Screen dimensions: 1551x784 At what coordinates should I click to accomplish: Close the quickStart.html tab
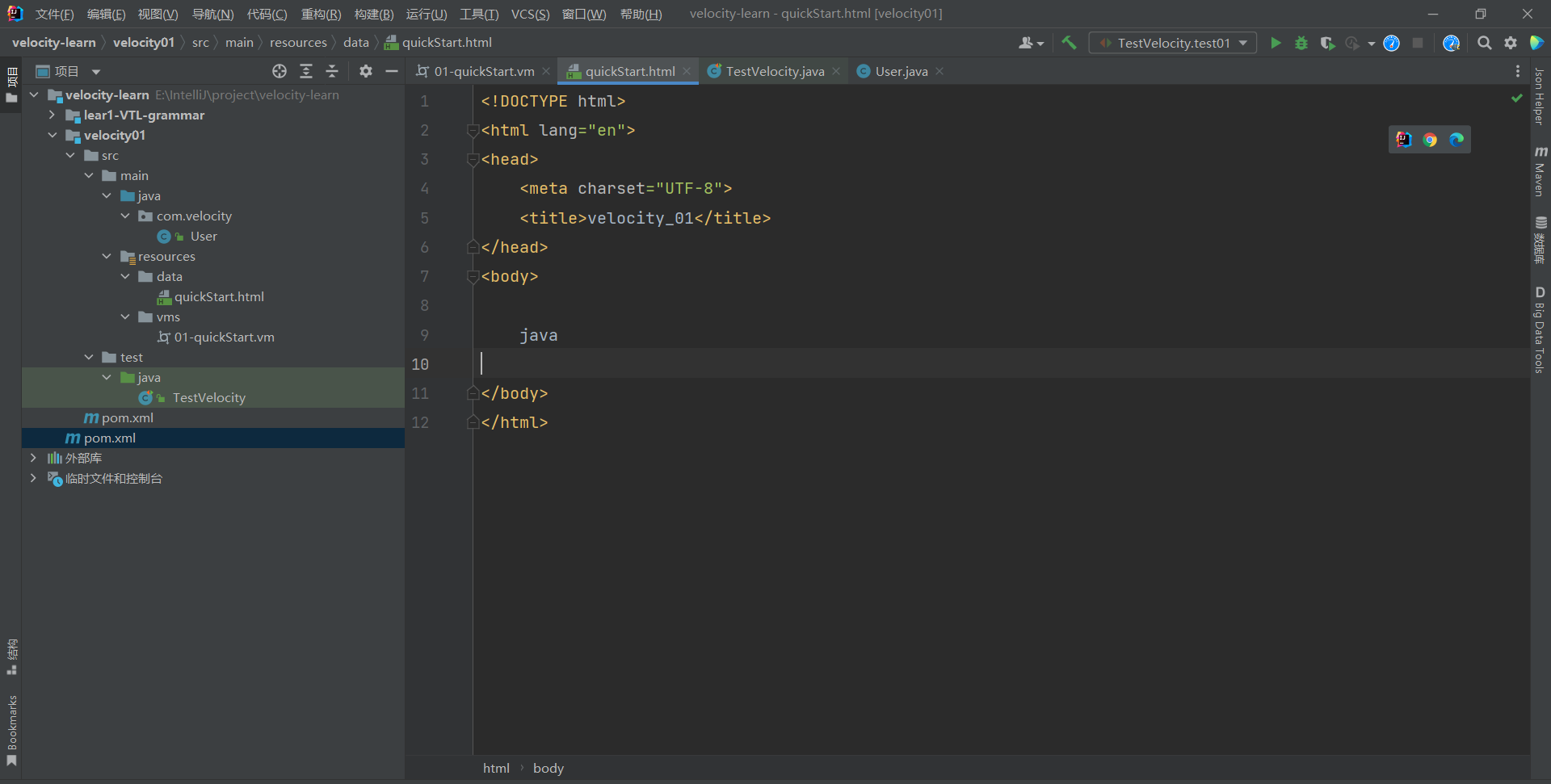point(687,71)
